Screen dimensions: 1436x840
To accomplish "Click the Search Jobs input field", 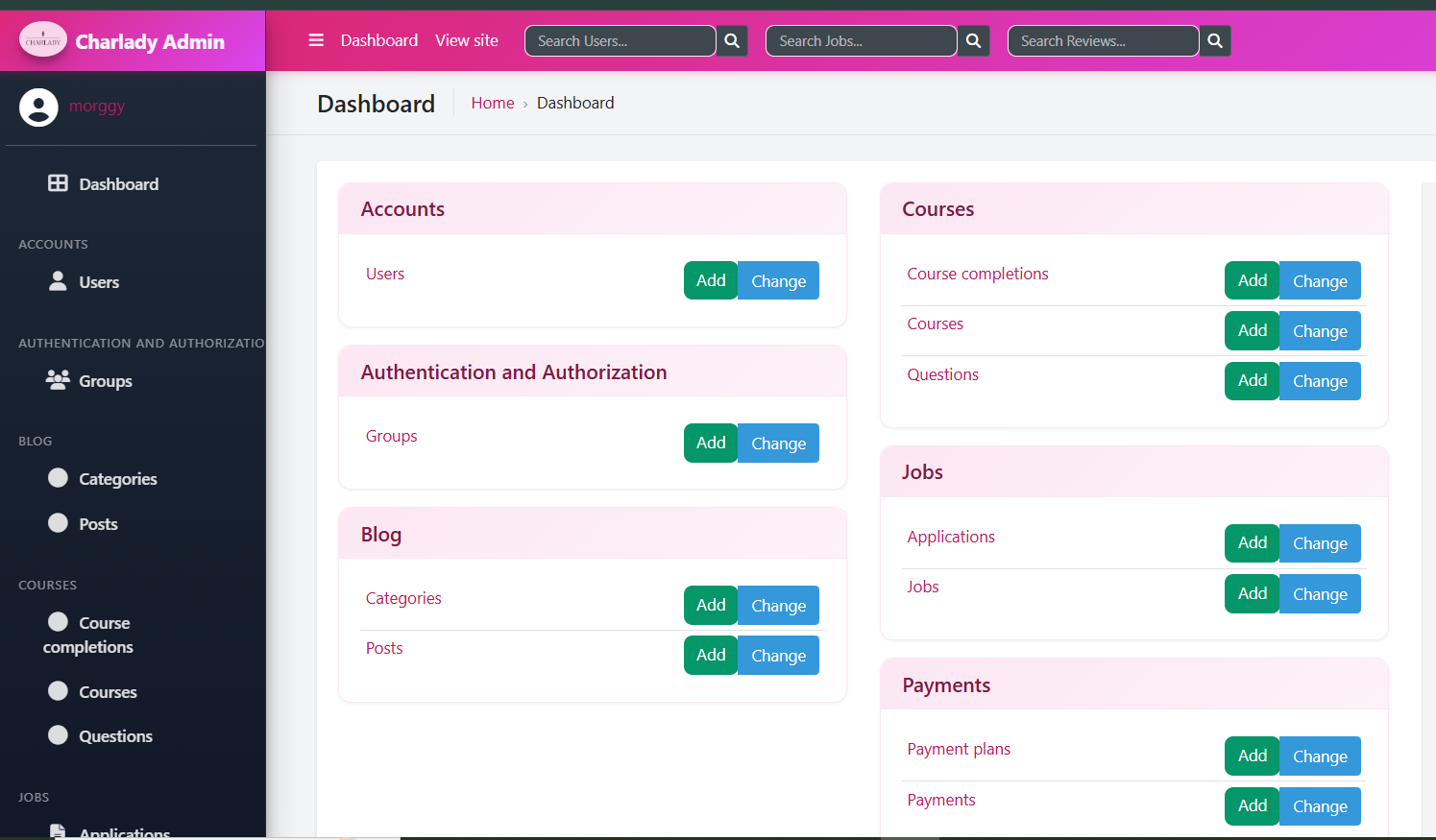I will click(861, 40).
